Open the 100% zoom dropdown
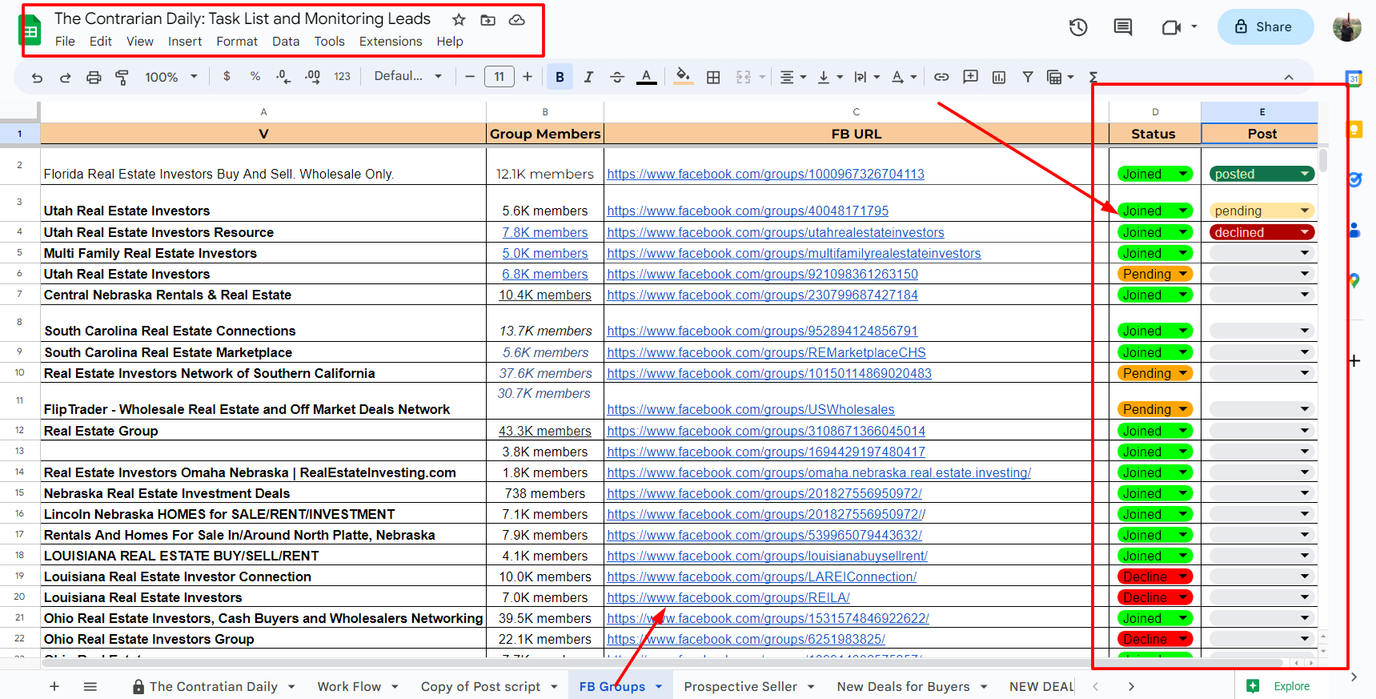Viewport: 1376px width, 699px height. (x=171, y=77)
